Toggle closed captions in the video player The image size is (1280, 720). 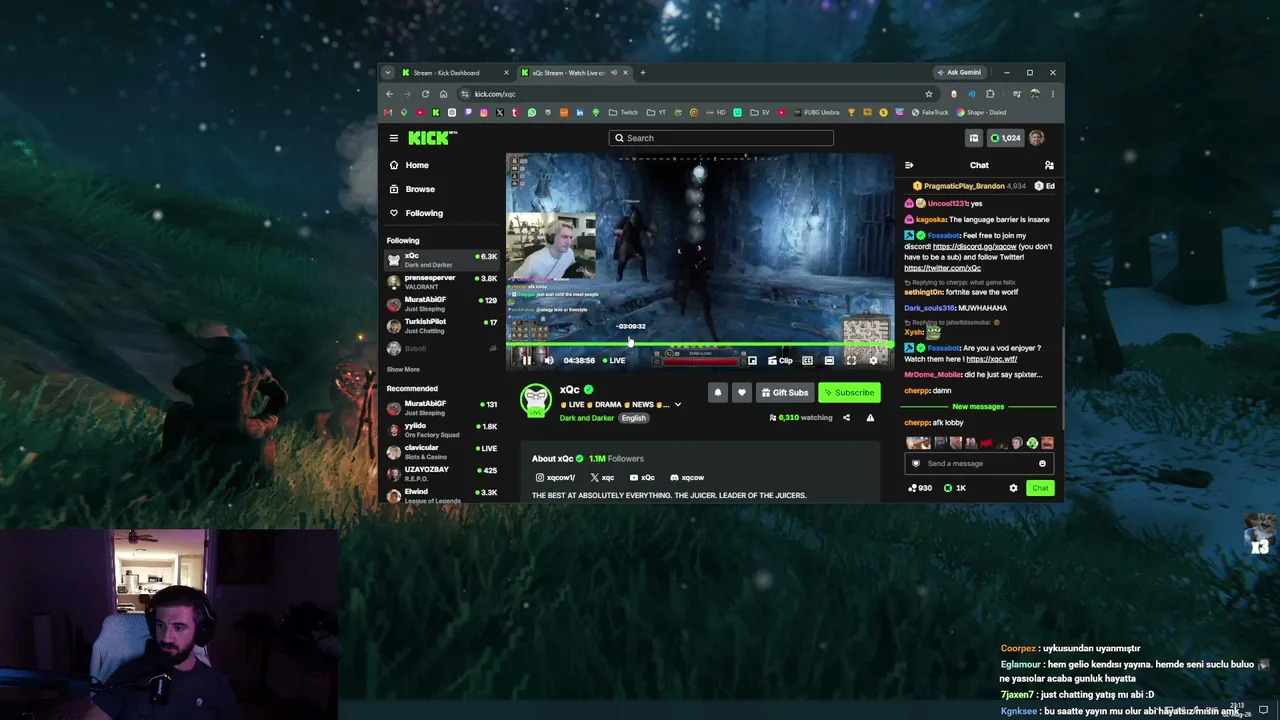pos(807,360)
